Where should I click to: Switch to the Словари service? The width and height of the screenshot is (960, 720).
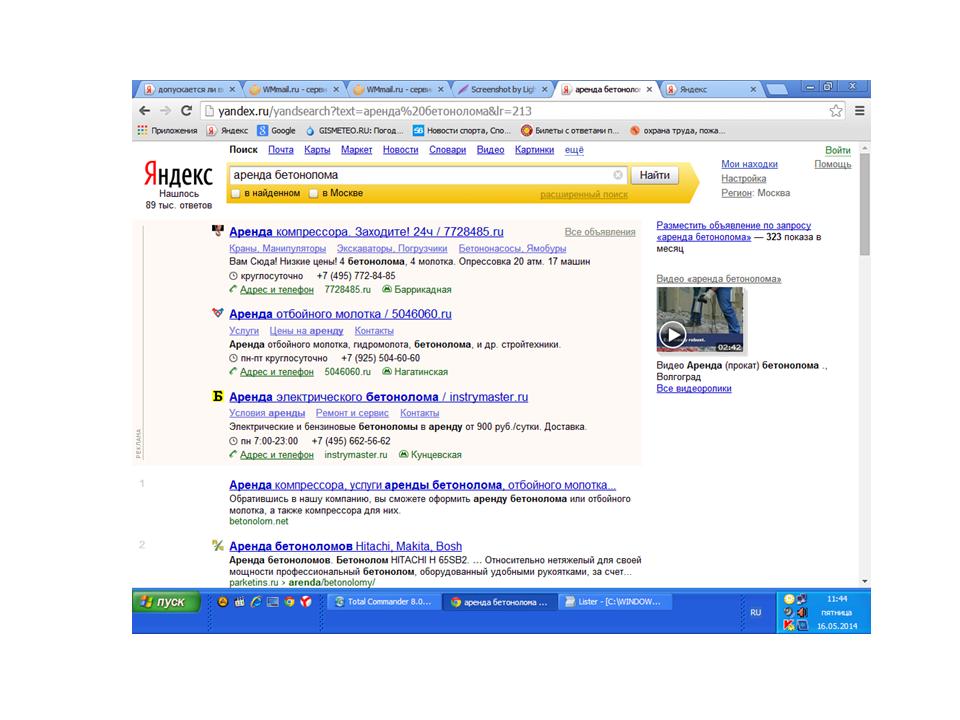tap(448, 150)
